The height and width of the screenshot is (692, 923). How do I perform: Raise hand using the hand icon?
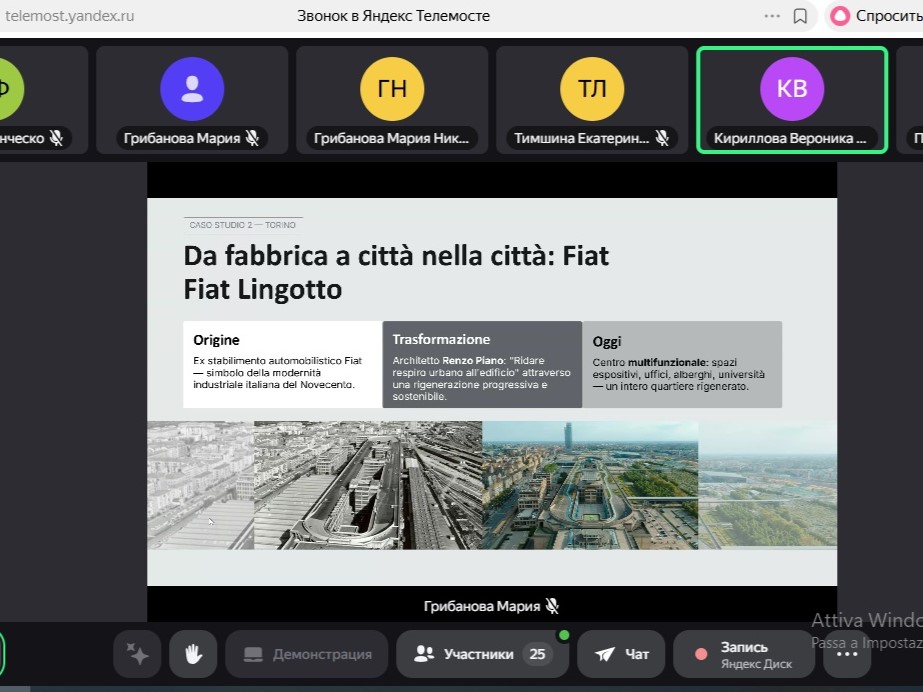(193, 654)
